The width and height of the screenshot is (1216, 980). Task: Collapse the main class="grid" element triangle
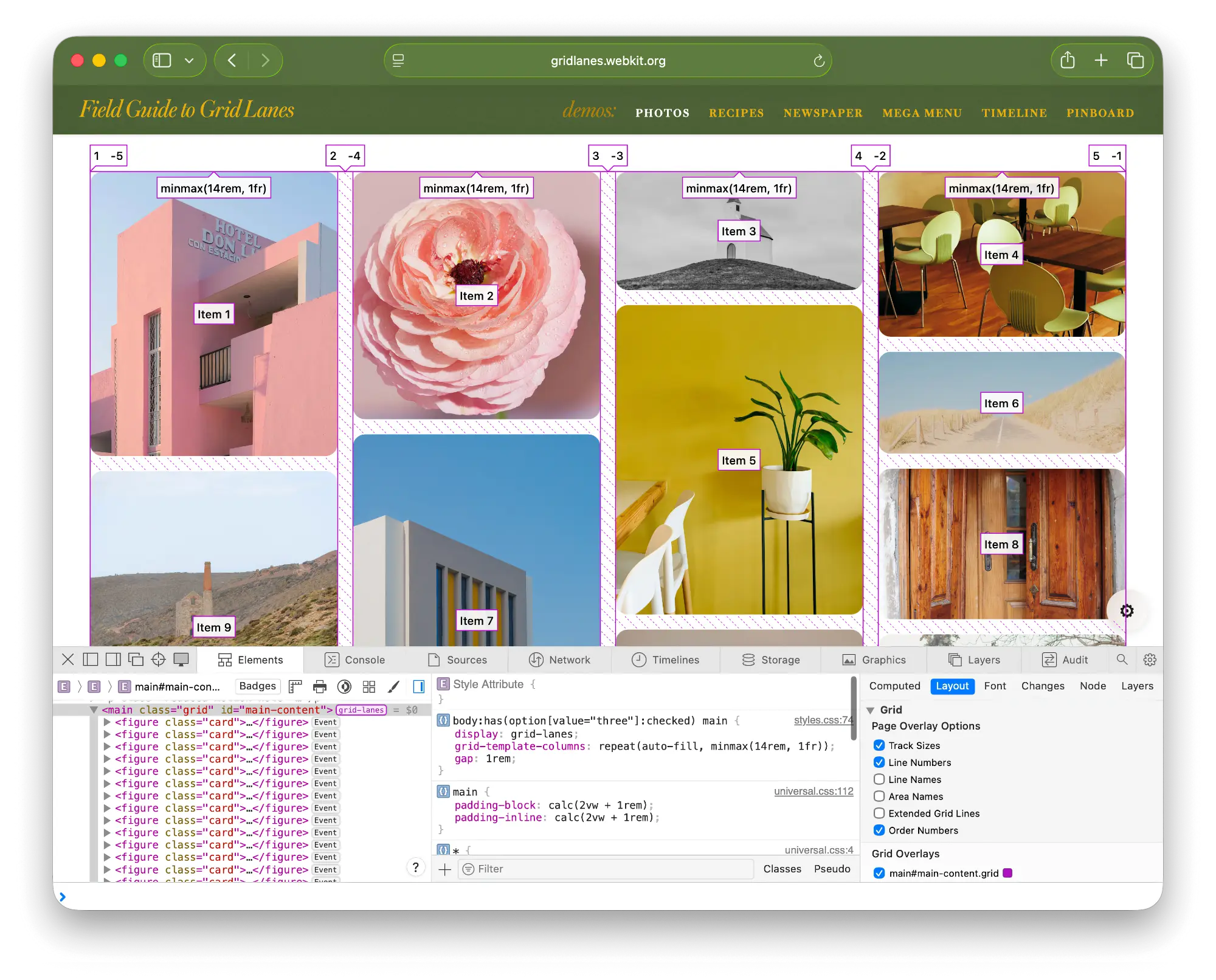[94, 709]
